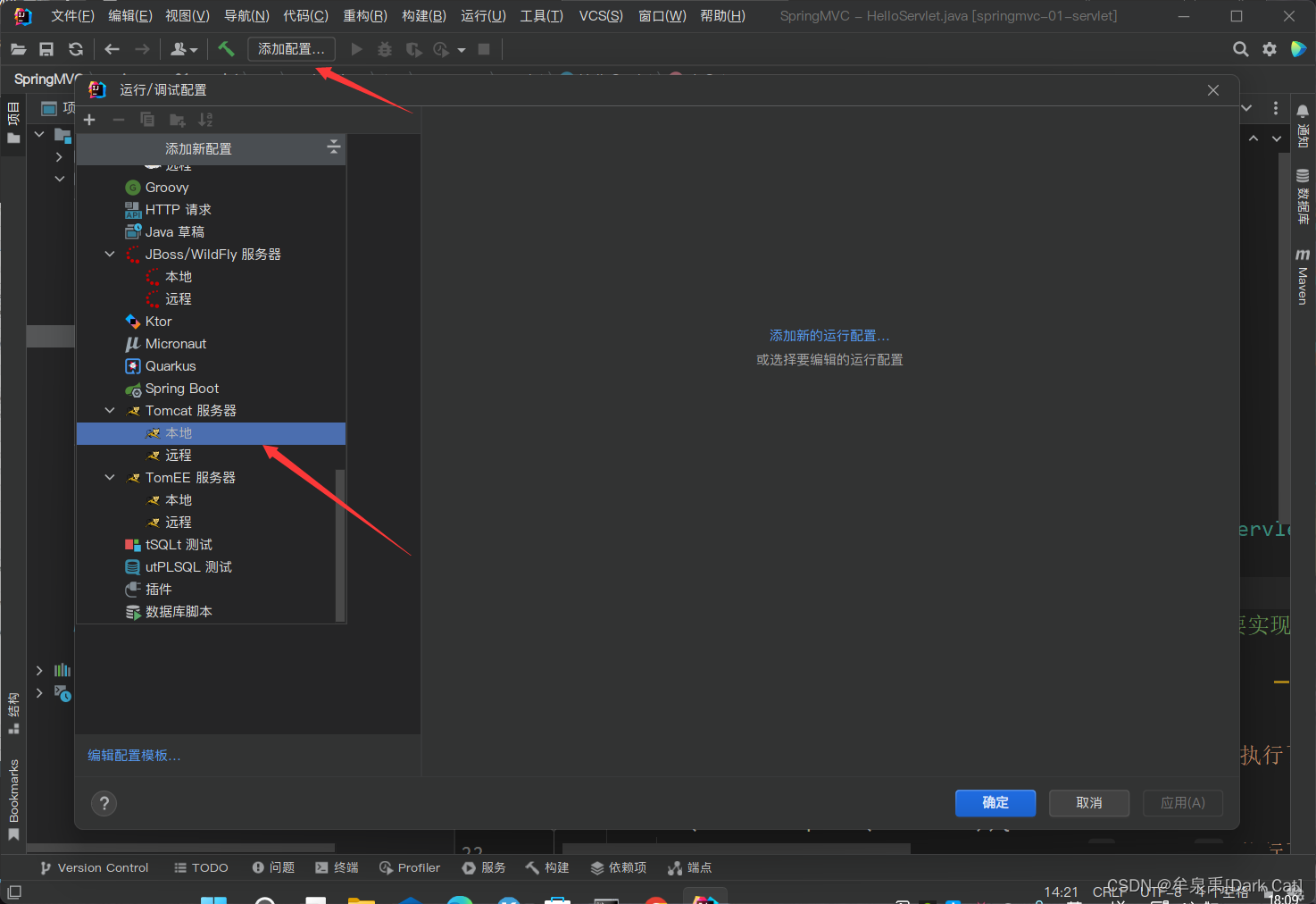Open Maven side panel
1316x904 pixels.
pyautogui.click(x=1303, y=277)
